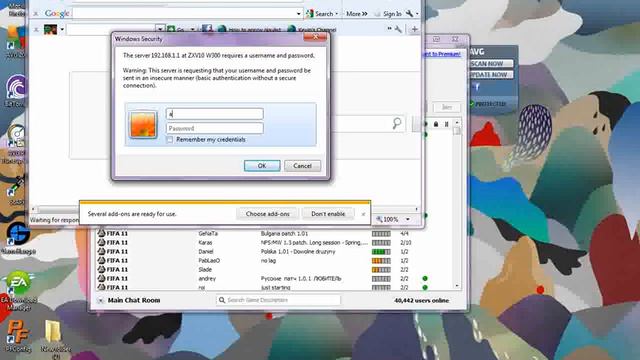
Task: Focus the username field
Action: click(215, 114)
